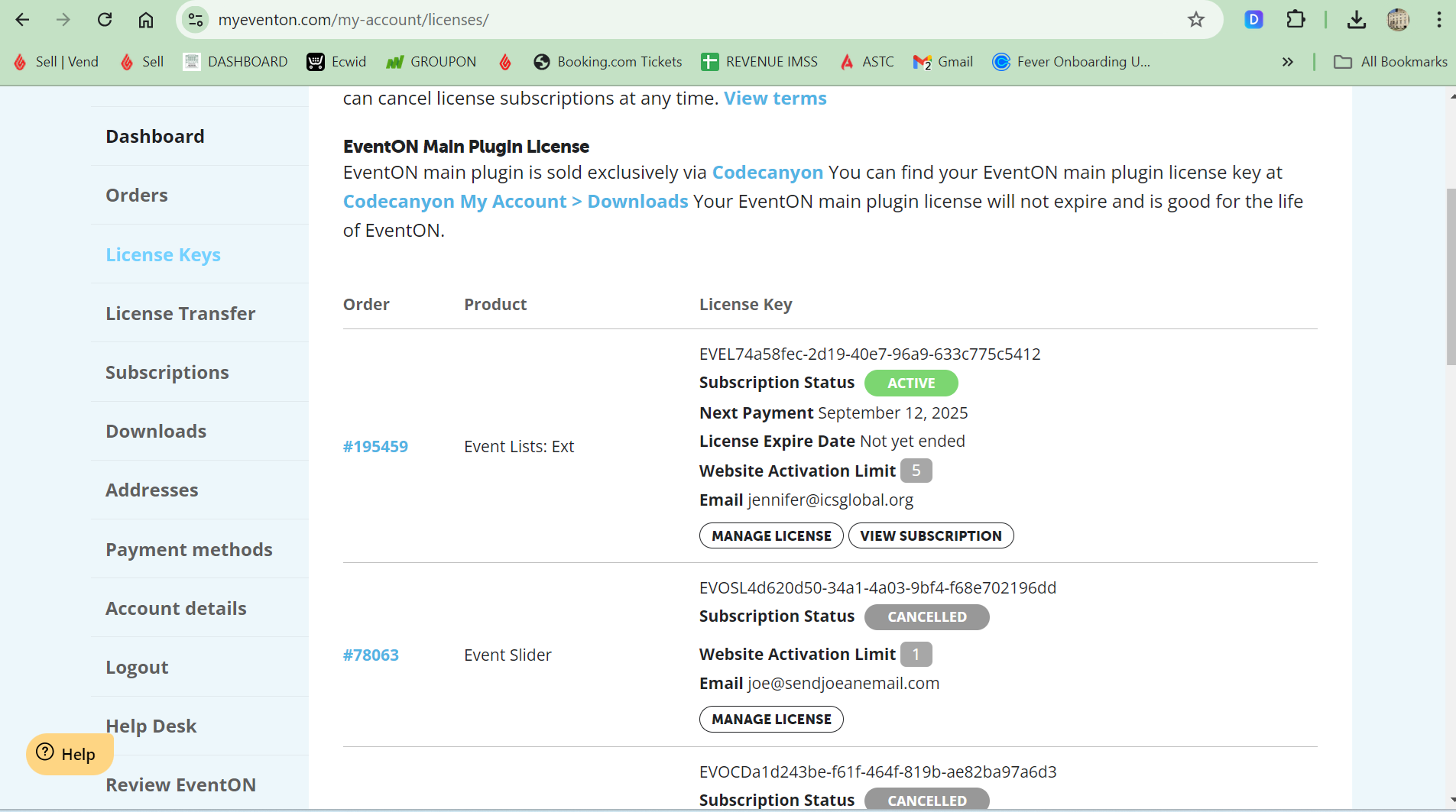Follow the Codecanyon link
This screenshot has height=812, width=1456.
click(x=767, y=173)
